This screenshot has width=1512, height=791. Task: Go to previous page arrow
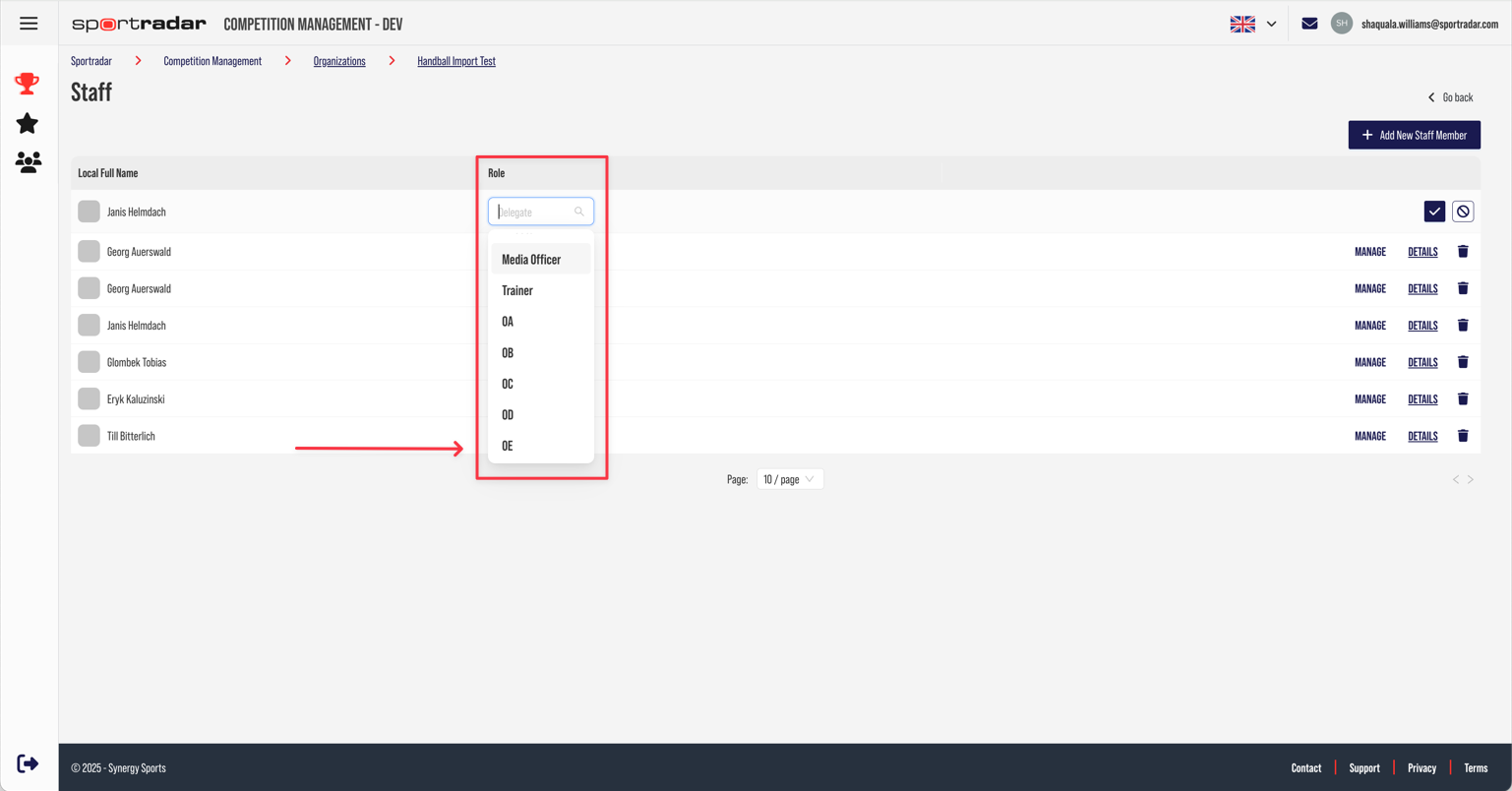pyautogui.click(x=1456, y=480)
